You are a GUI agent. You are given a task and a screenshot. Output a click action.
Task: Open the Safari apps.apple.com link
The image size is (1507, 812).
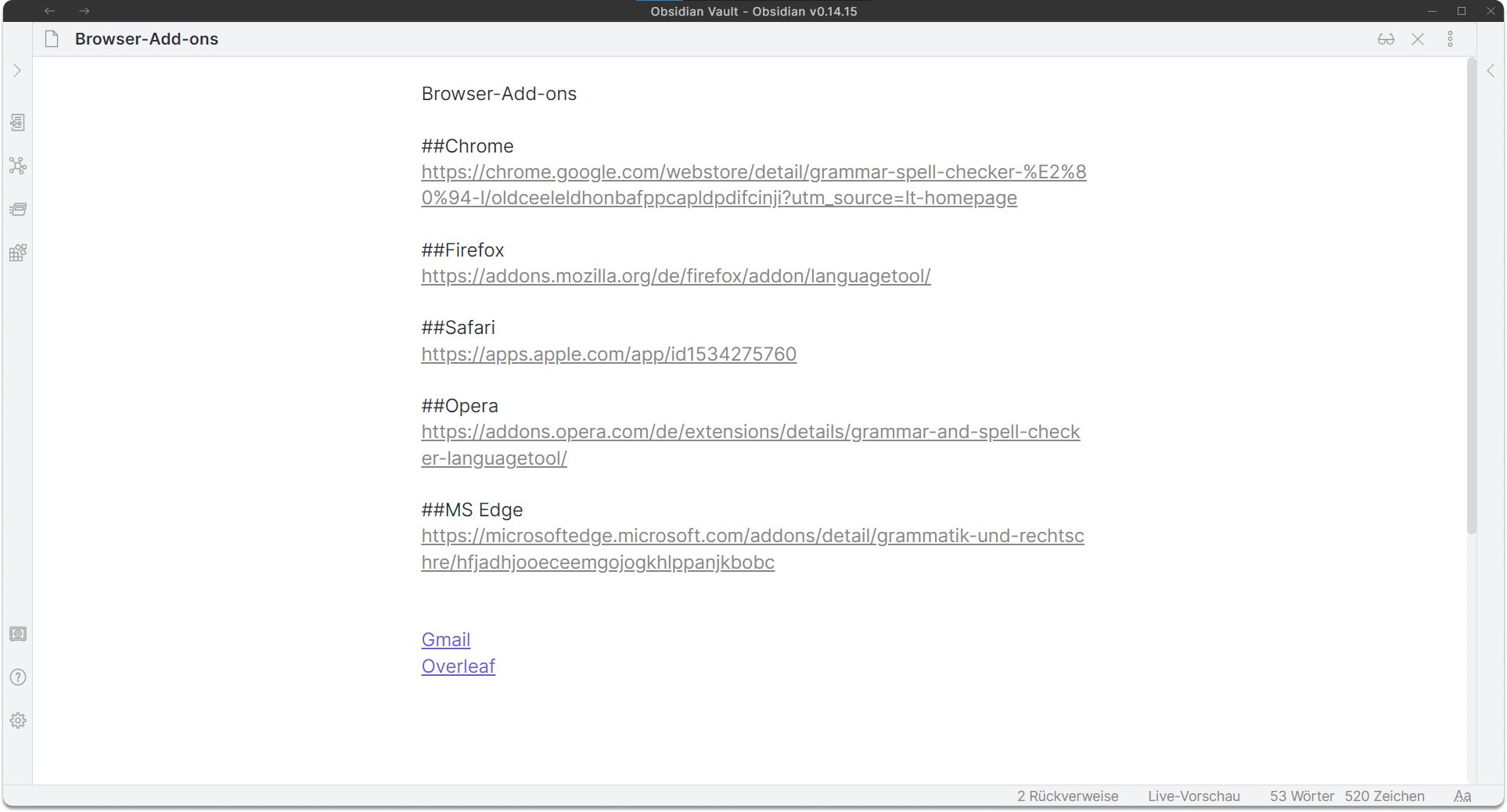(609, 354)
